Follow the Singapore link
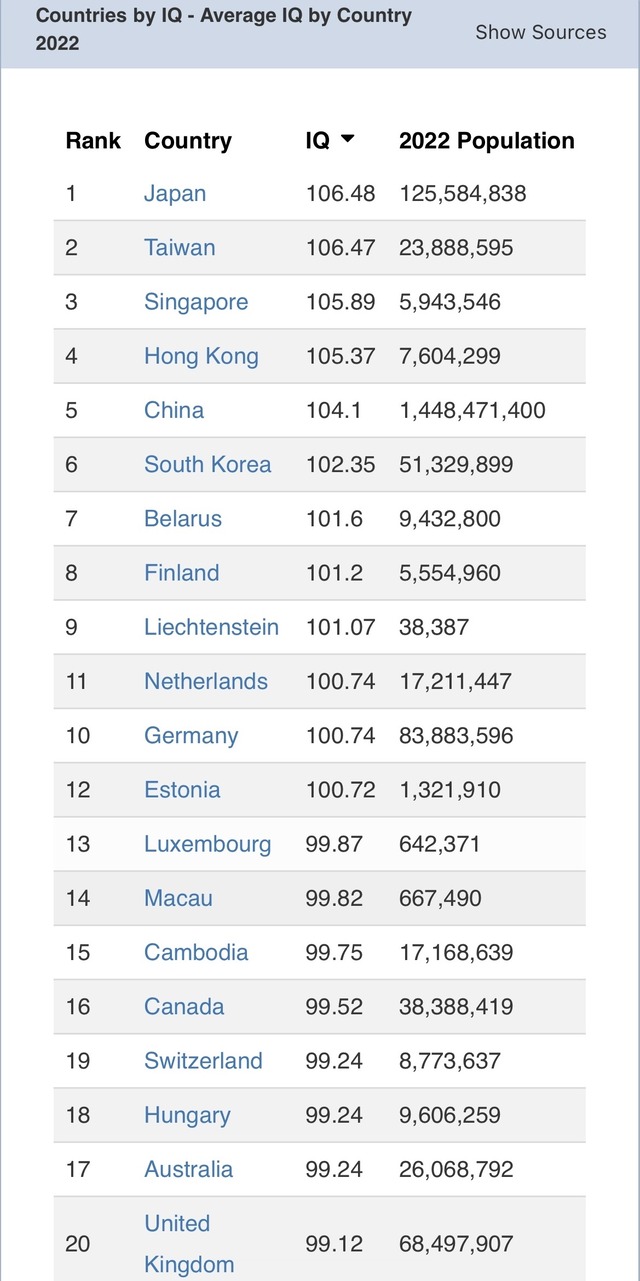 (x=196, y=302)
